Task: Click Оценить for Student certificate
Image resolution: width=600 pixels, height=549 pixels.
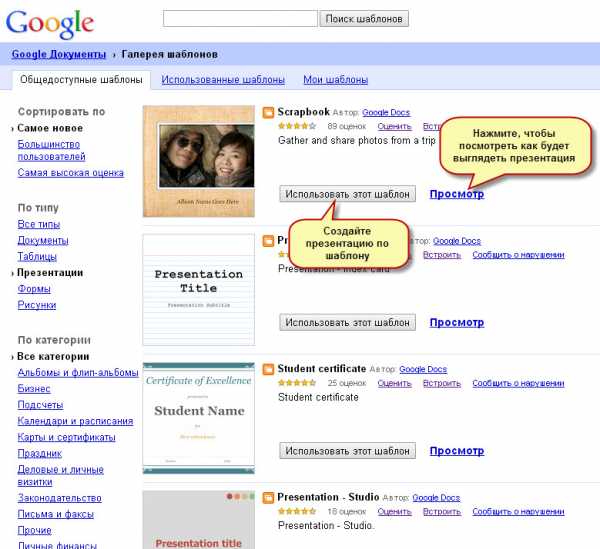Action: point(394,383)
